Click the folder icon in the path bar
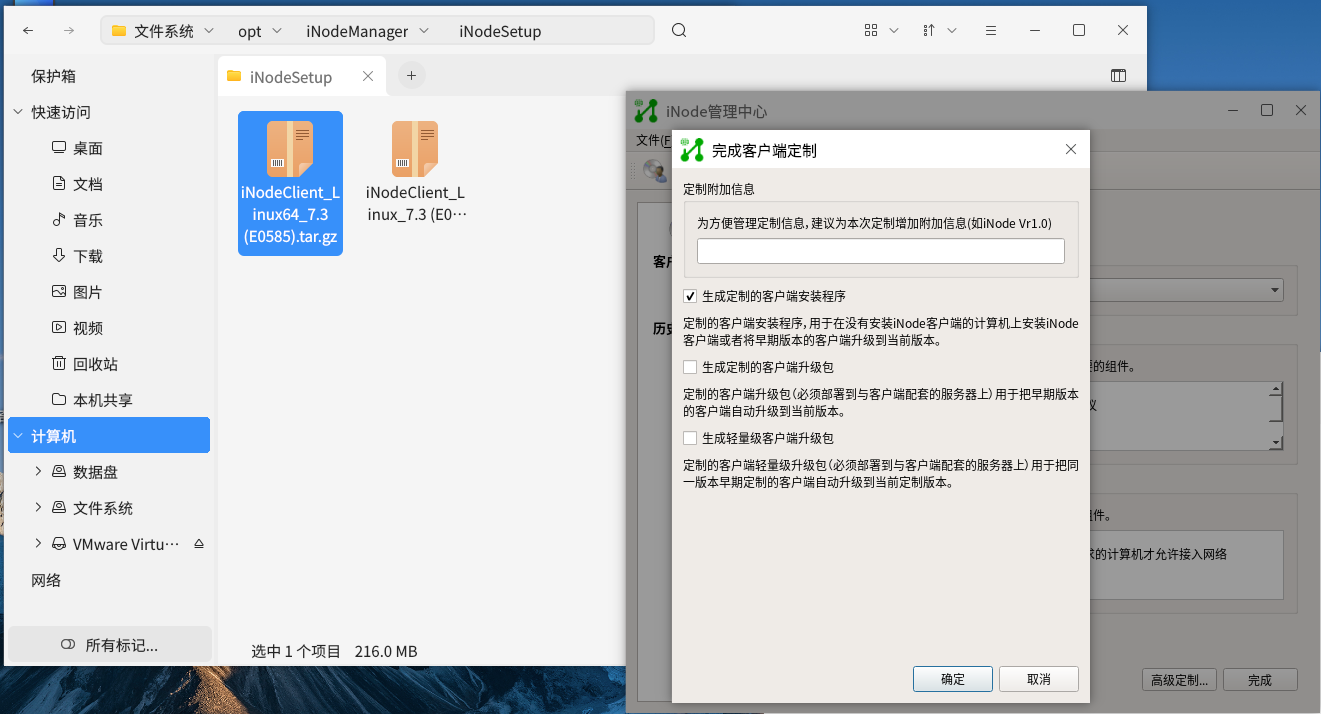 [119, 31]
